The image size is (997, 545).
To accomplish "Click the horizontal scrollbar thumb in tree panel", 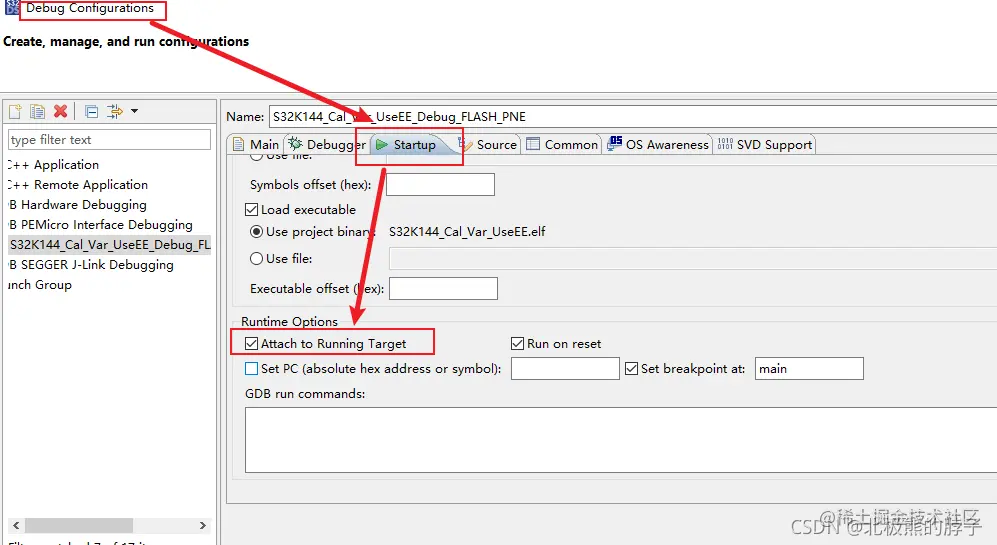I will point(79,526).
